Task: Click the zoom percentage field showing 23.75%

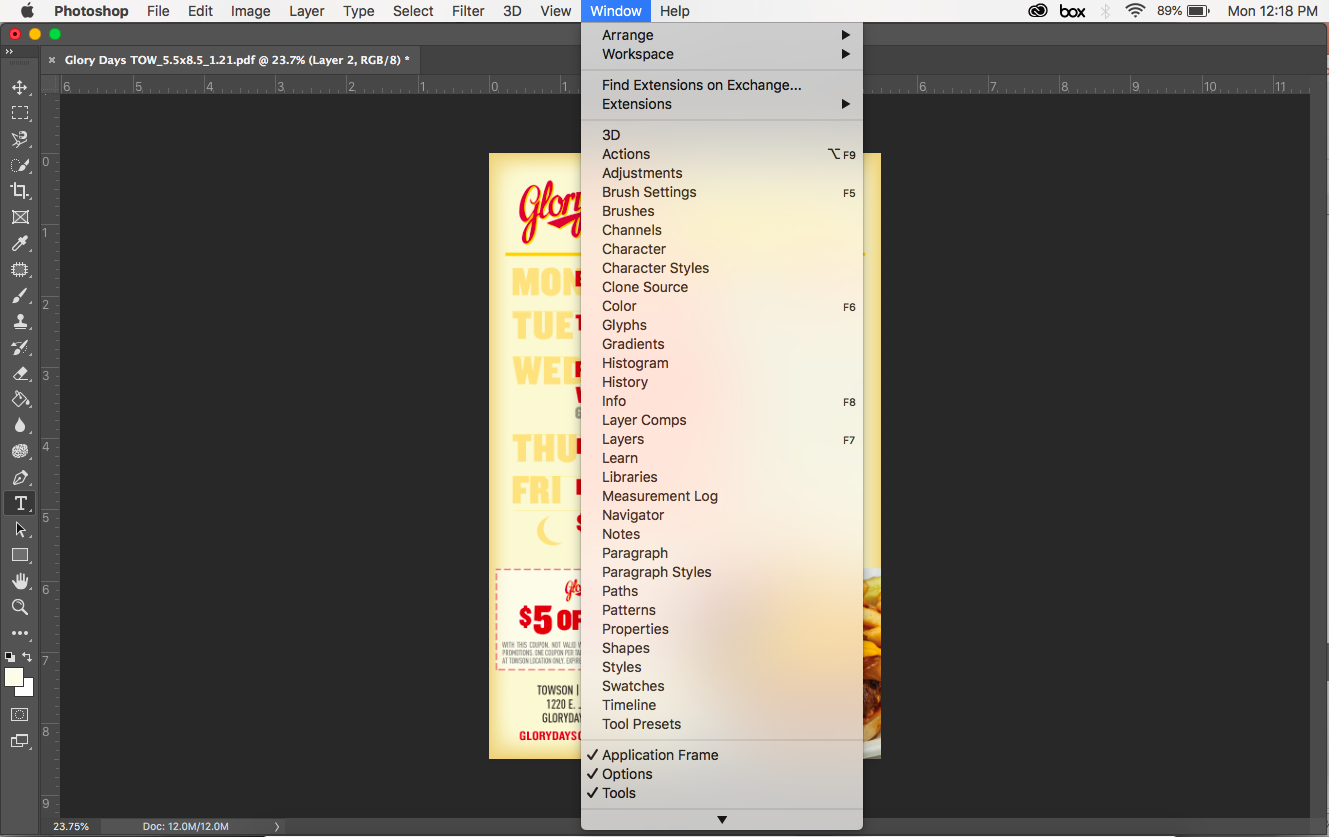Action: pyautogui.click(x=71, y=826)
